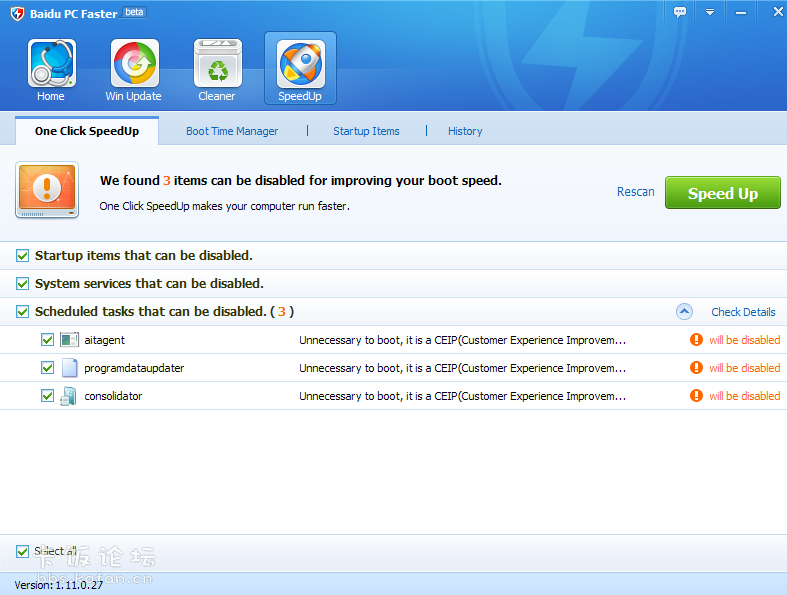Uncheck the consolidator checkbox
Viewport: 787px width, 595px height.
pyautogui.click(x=48, y=396)
